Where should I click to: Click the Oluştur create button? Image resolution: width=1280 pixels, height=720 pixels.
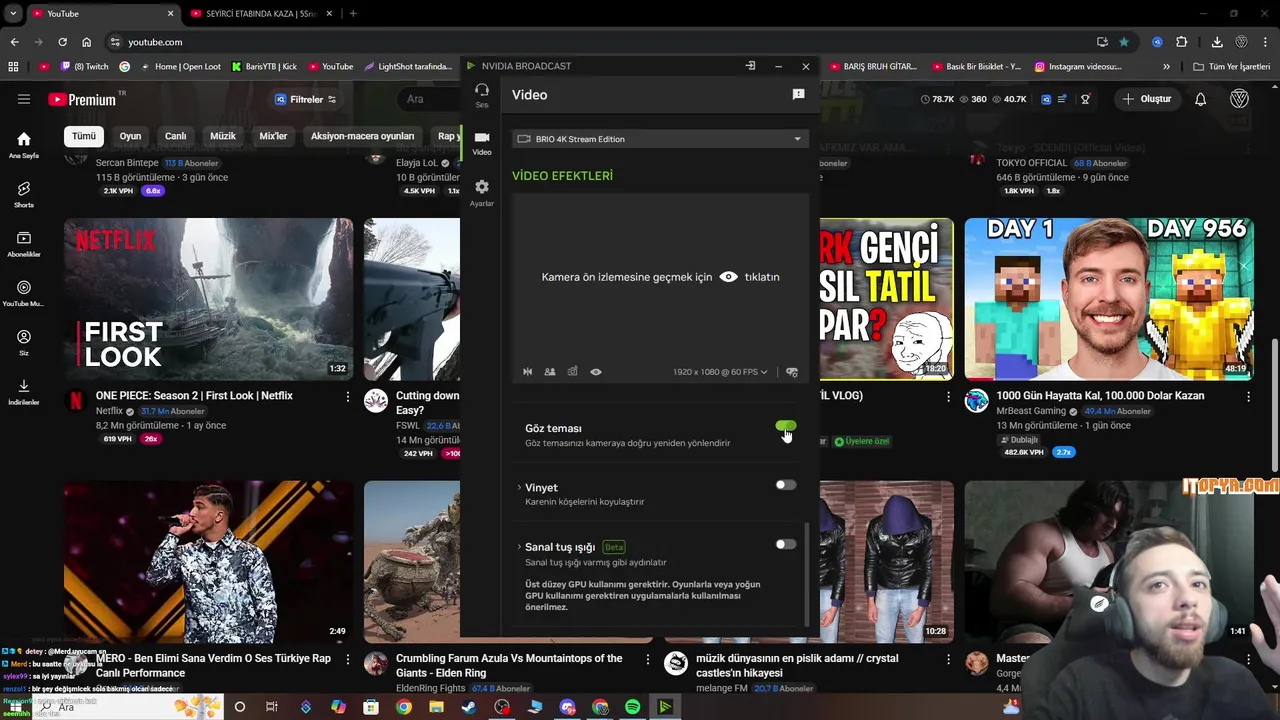coord(1147,99)
